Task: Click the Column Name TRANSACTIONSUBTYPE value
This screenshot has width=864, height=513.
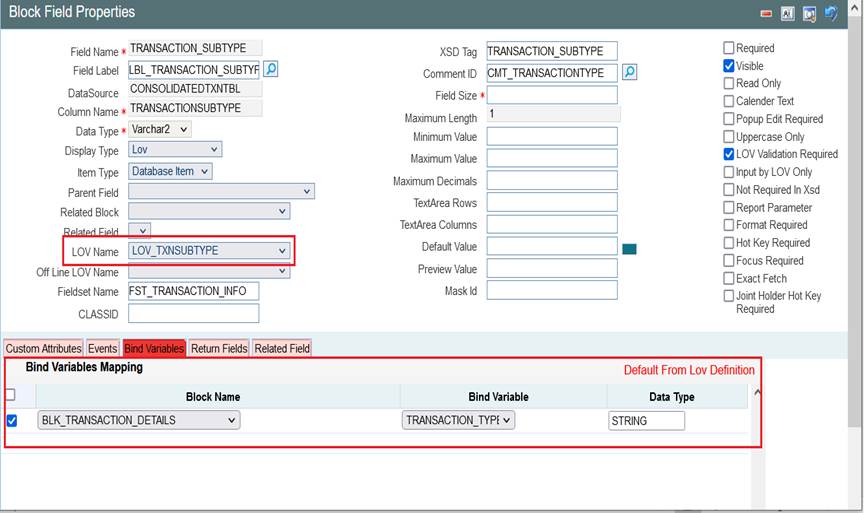Action: [196, 108]
